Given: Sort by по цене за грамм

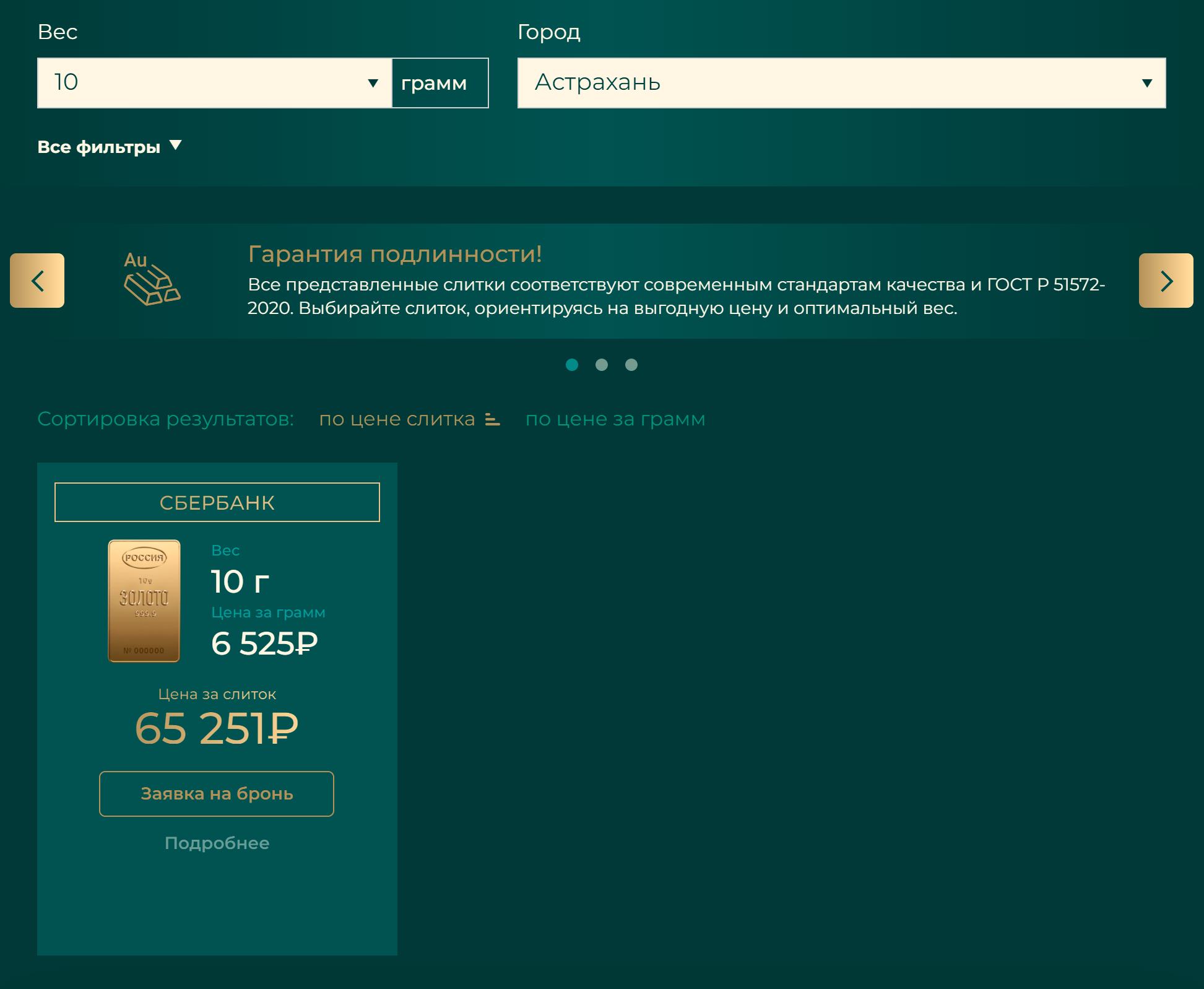Looking at the screenshot, I should click(615, 419).
